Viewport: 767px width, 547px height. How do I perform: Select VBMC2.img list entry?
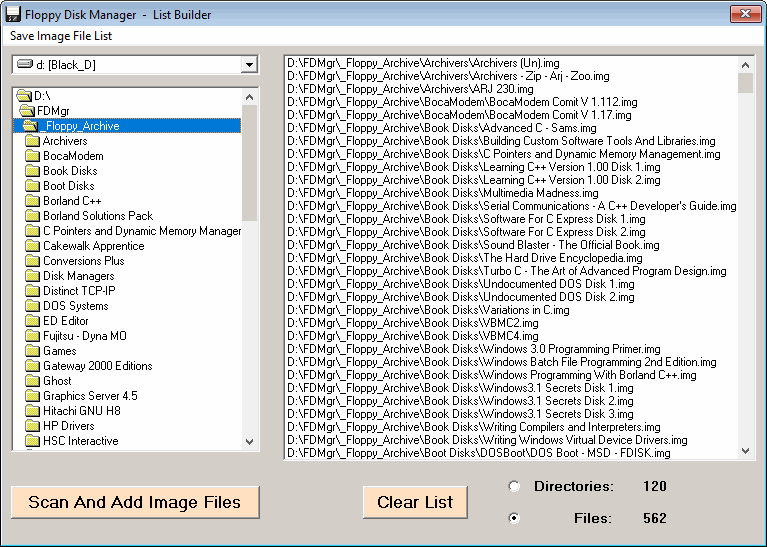coord(412,323)
